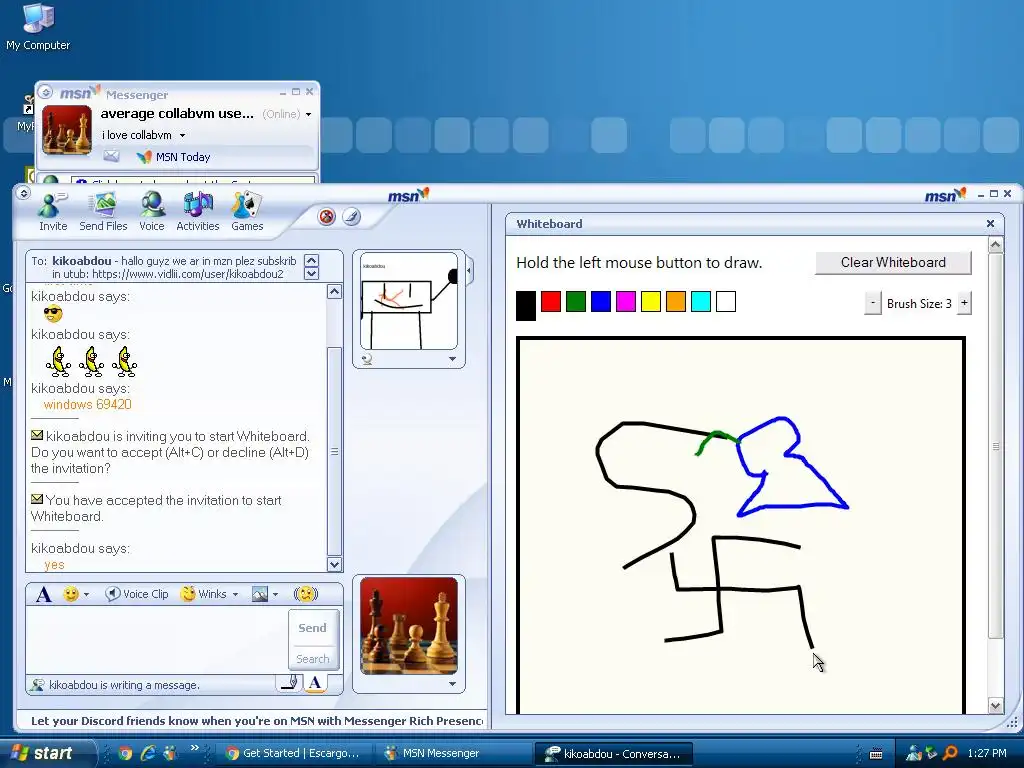Click the on-screen keyboard tray icon
This screenshot has width=1024, height=768.
point(876,754)
